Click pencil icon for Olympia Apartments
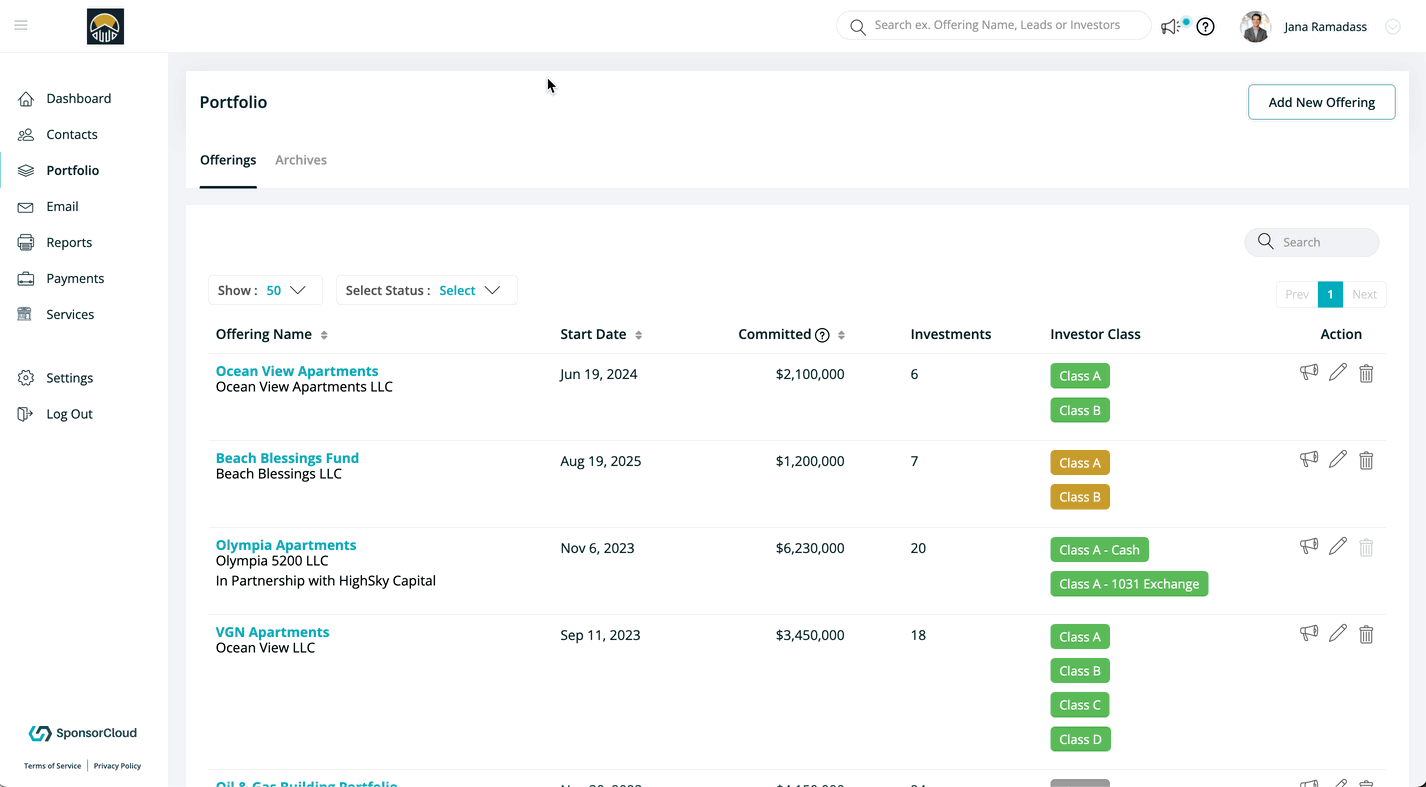 1337,547
